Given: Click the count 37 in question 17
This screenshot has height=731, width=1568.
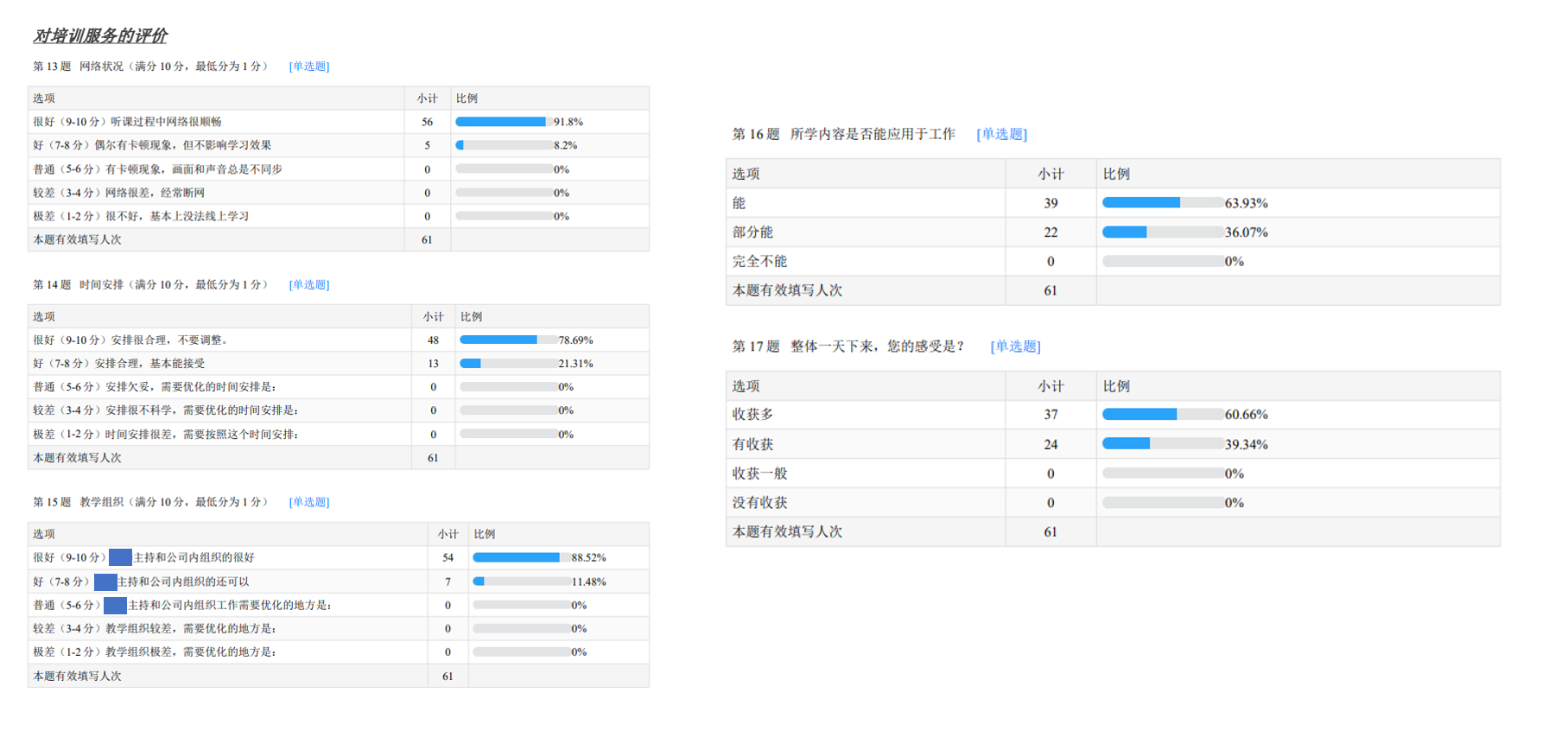Looking at the screenshot, I should click(x=1051, y=415).
